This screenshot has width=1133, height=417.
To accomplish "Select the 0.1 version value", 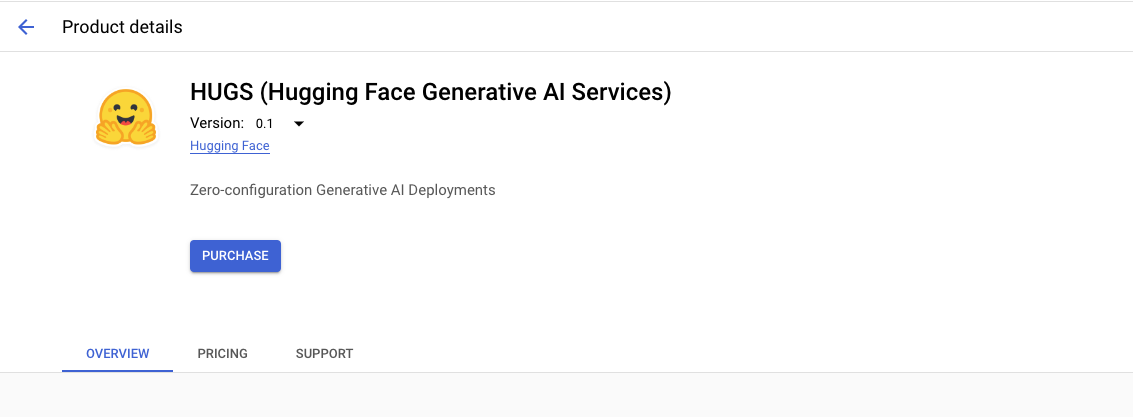I will coord(264,124).
